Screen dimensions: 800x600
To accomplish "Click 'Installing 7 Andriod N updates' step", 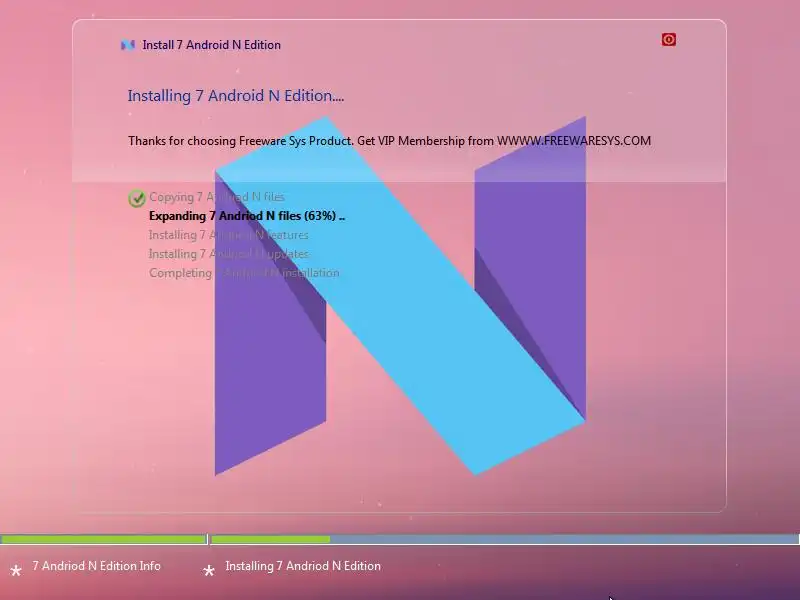I will click(x=229, y=254).
